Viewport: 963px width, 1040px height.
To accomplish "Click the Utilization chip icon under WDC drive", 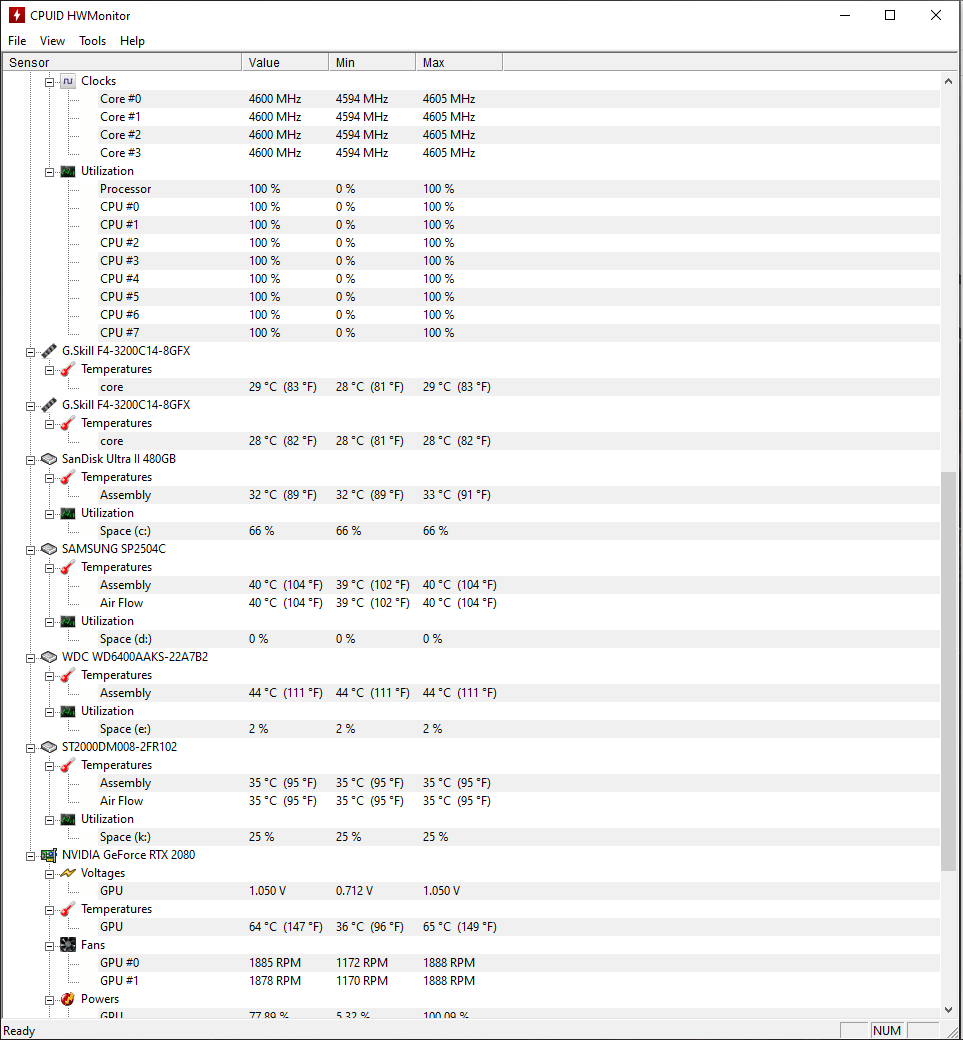I will tap(68, 711).
